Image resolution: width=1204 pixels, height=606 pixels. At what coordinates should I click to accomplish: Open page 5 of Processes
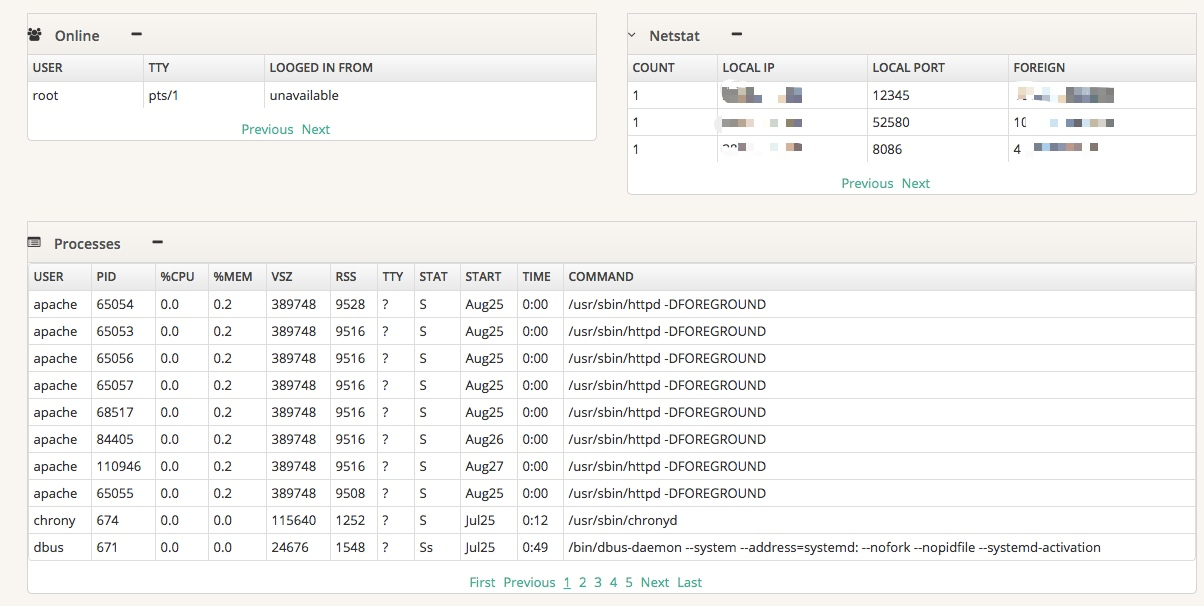point(629,582)
